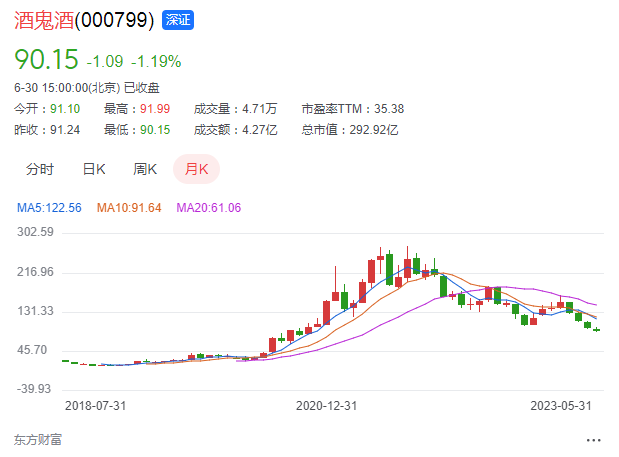The width and height of the screenshot is (619, 457).
Task: Open the three-dot more options menu
Action: pyautogui.click(x=593, y=440)
